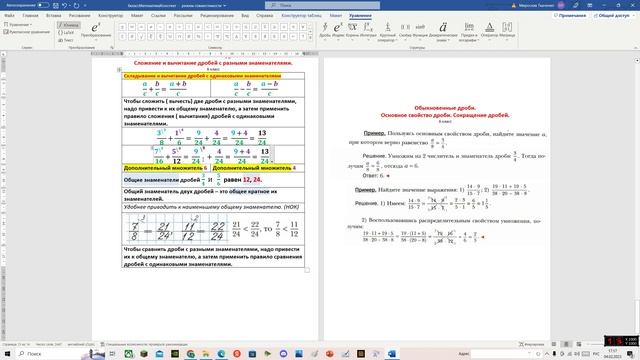Viewport: 640px width, 360px height.
Task: Switch to Print Layout view in status bar
Action: point(566,344)
